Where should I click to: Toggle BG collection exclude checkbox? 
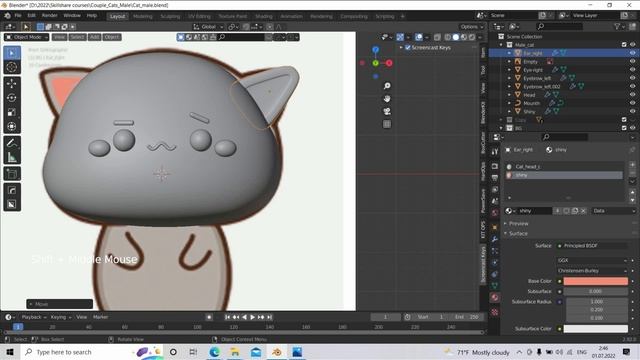624,128
